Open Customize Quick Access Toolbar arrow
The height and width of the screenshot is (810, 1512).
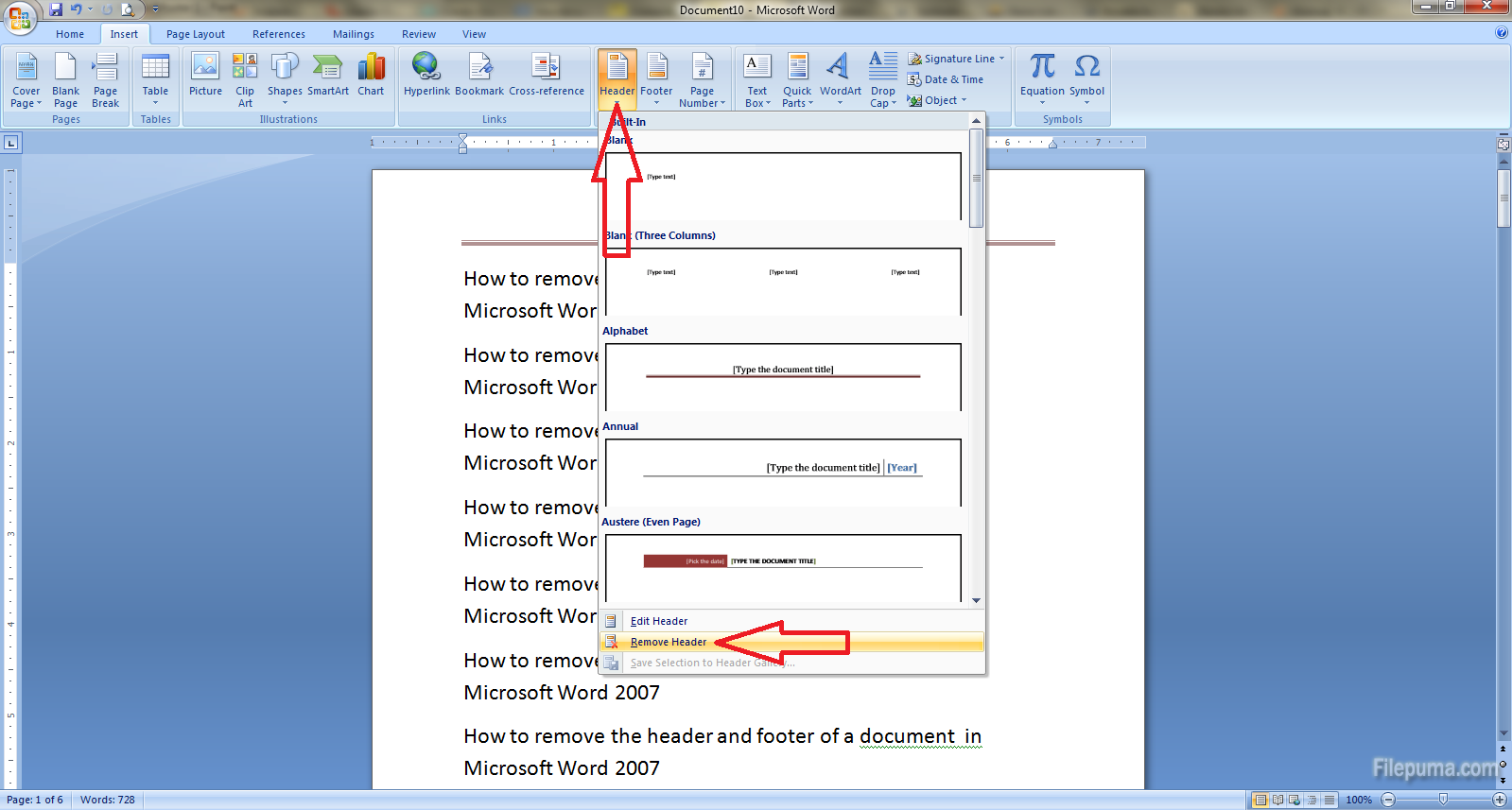pyautogui.click(x=155, y=9)
